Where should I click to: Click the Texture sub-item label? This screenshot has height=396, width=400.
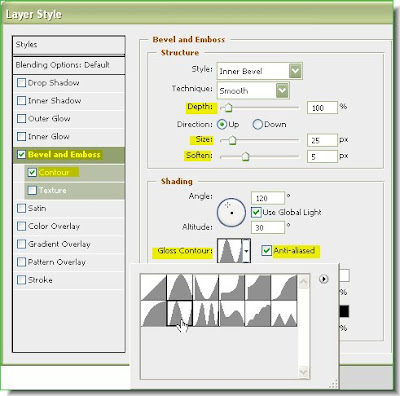52,190
